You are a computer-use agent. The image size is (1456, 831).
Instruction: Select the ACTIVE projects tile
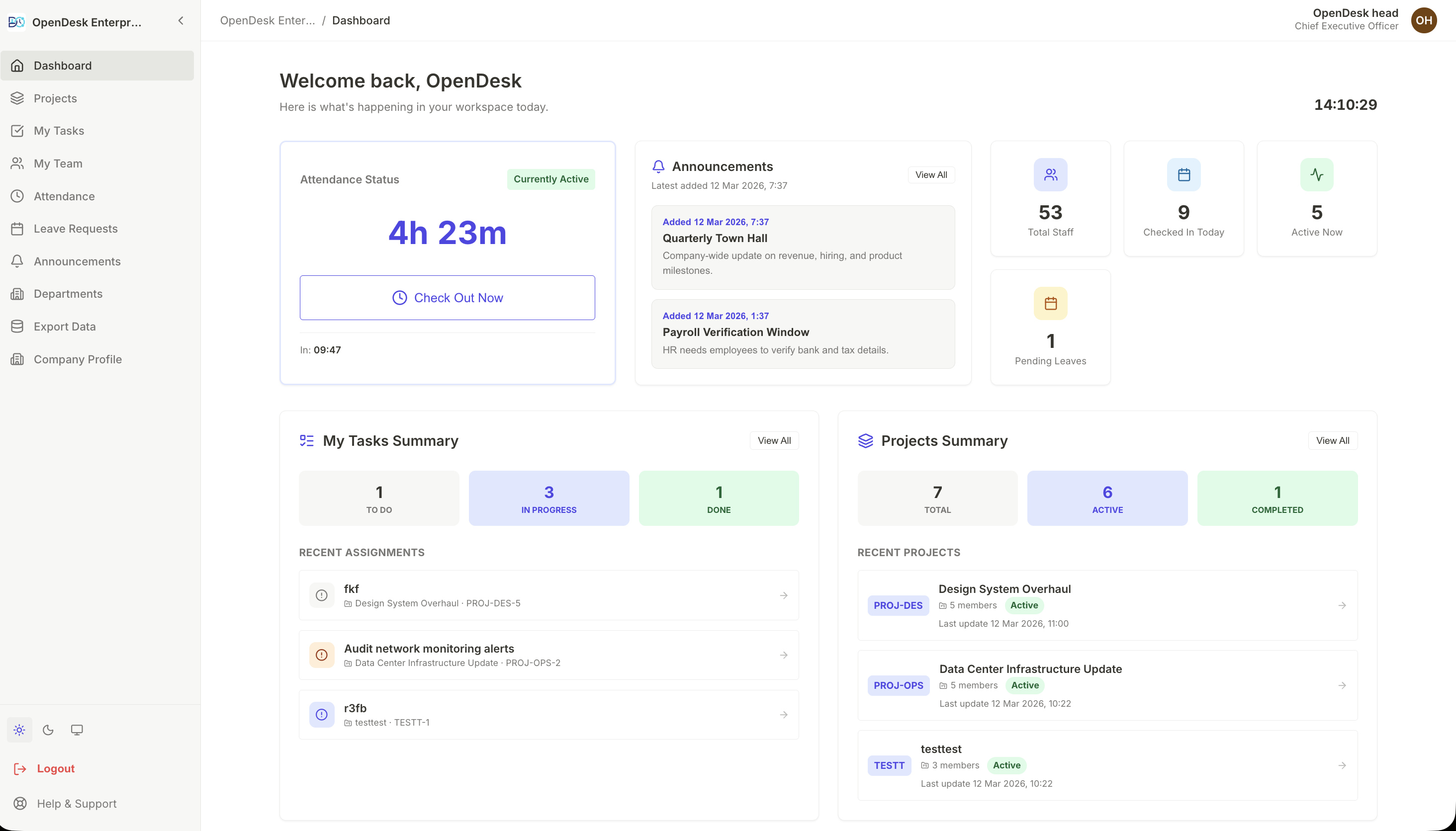click(1107, 499)
